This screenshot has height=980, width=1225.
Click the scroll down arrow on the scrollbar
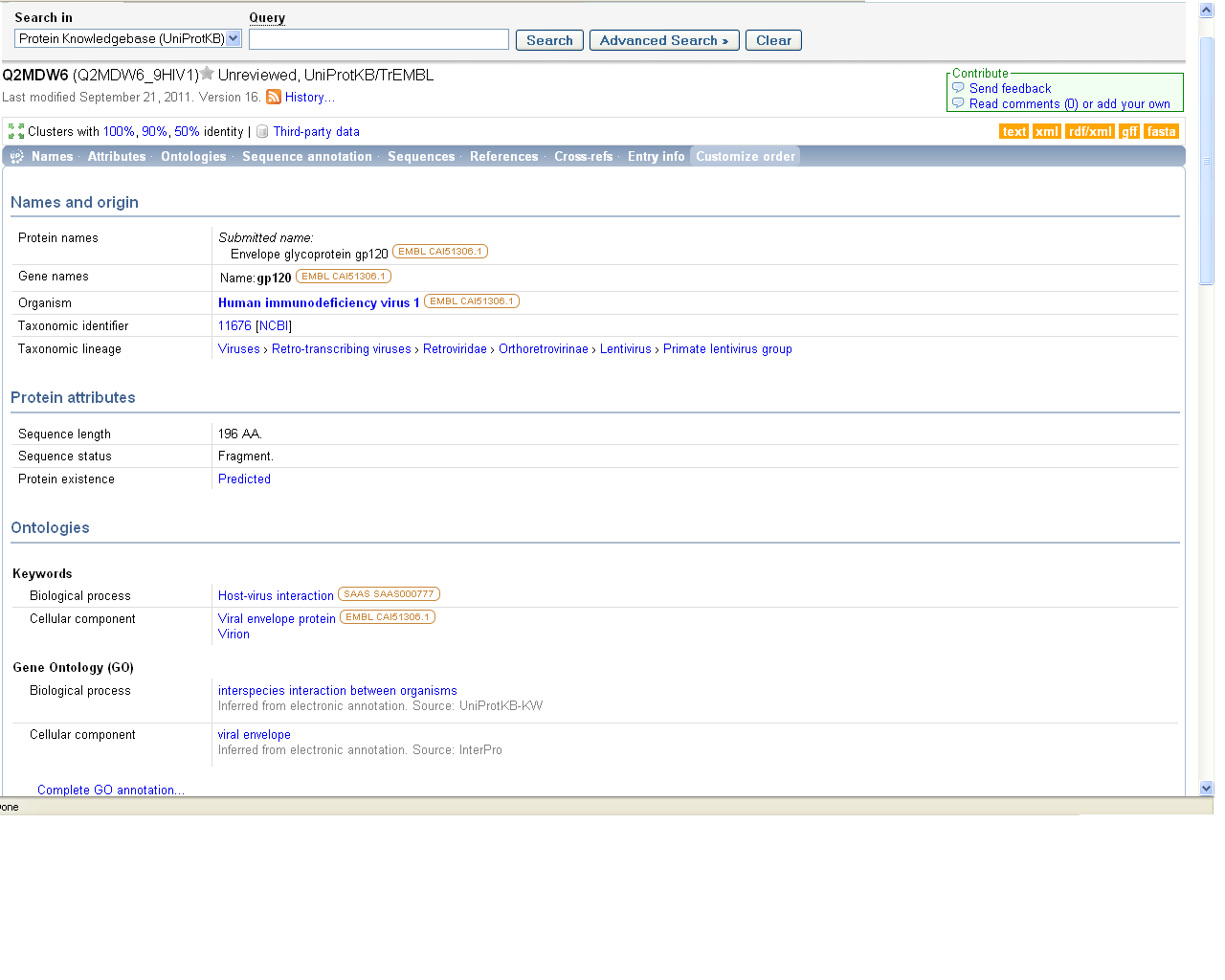click(1206, 788)
